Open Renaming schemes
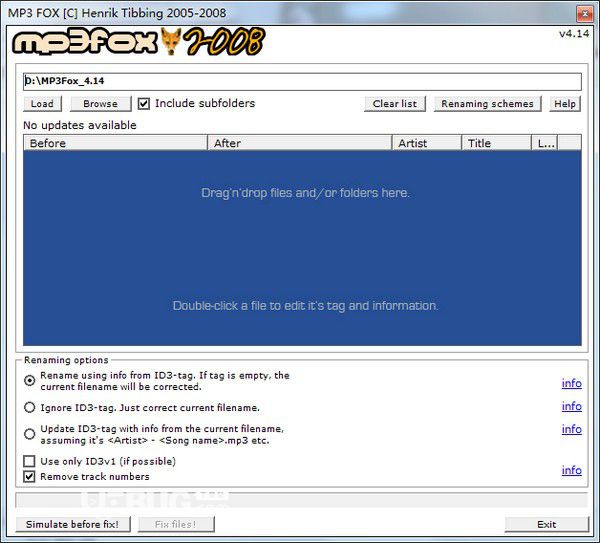Viewport: 600px width, 543px height. point(487,104)
